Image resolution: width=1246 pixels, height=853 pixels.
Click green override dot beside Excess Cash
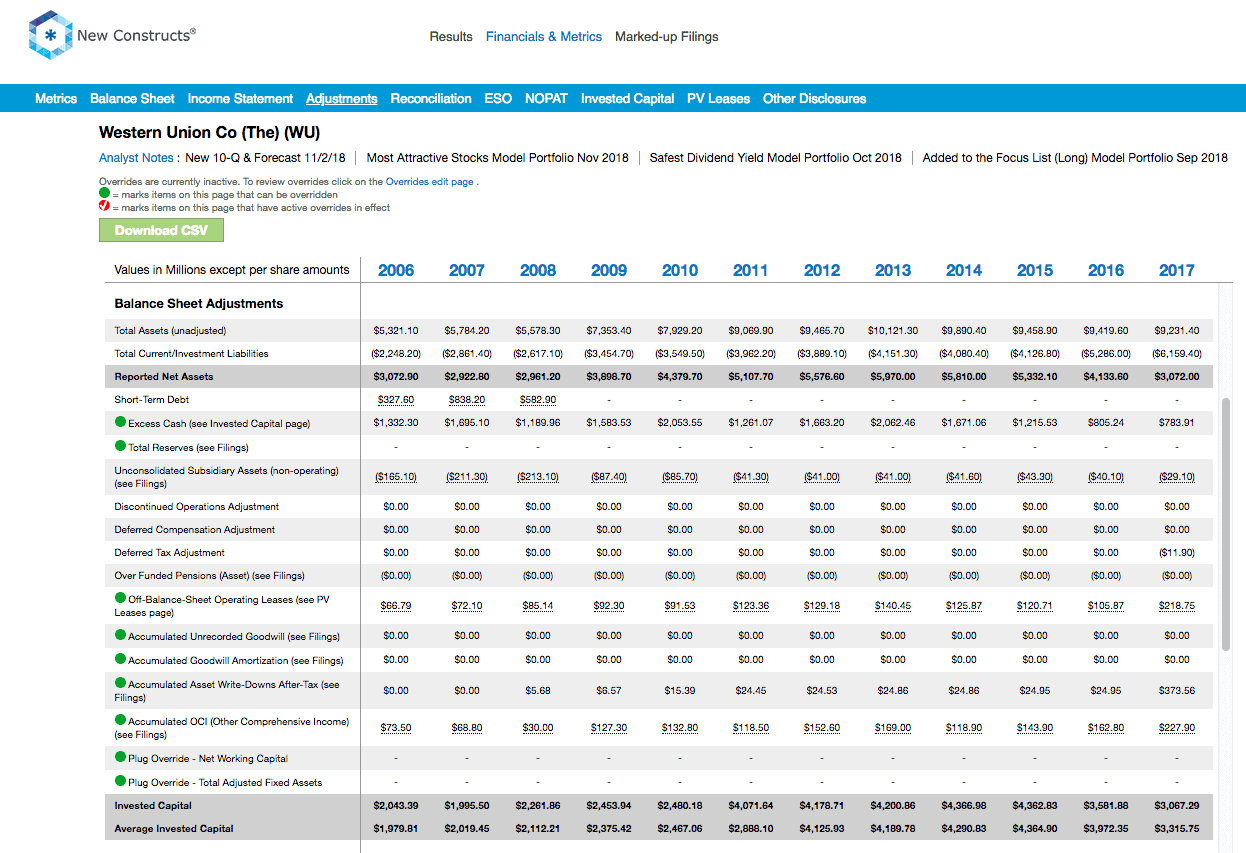pyautogui.click(x=120, y=423)
